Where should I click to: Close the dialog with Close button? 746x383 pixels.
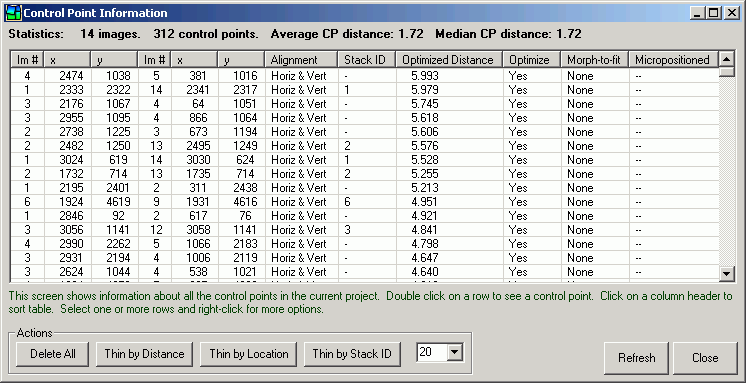tap(705, 358)
